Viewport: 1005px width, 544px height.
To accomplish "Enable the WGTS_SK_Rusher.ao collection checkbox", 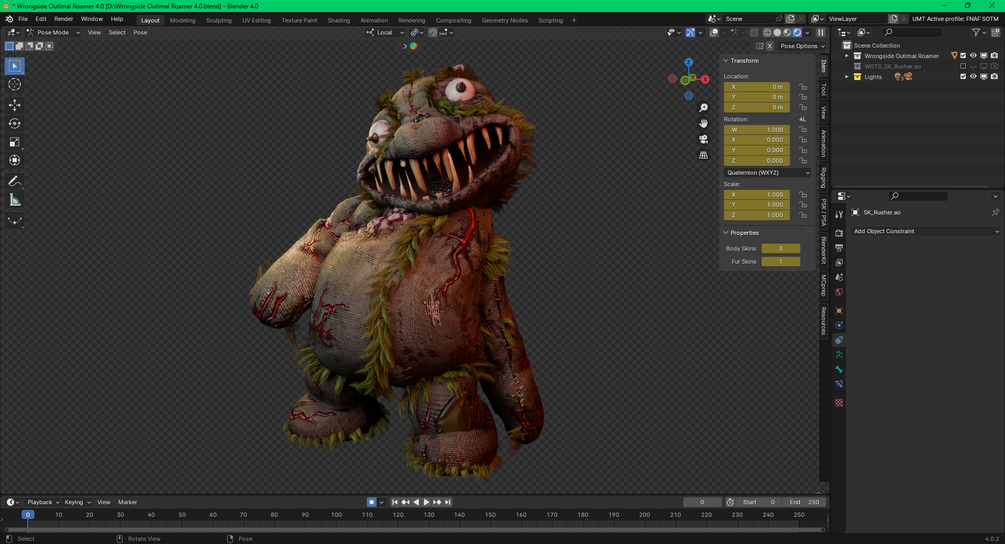I will click(963, 66).
